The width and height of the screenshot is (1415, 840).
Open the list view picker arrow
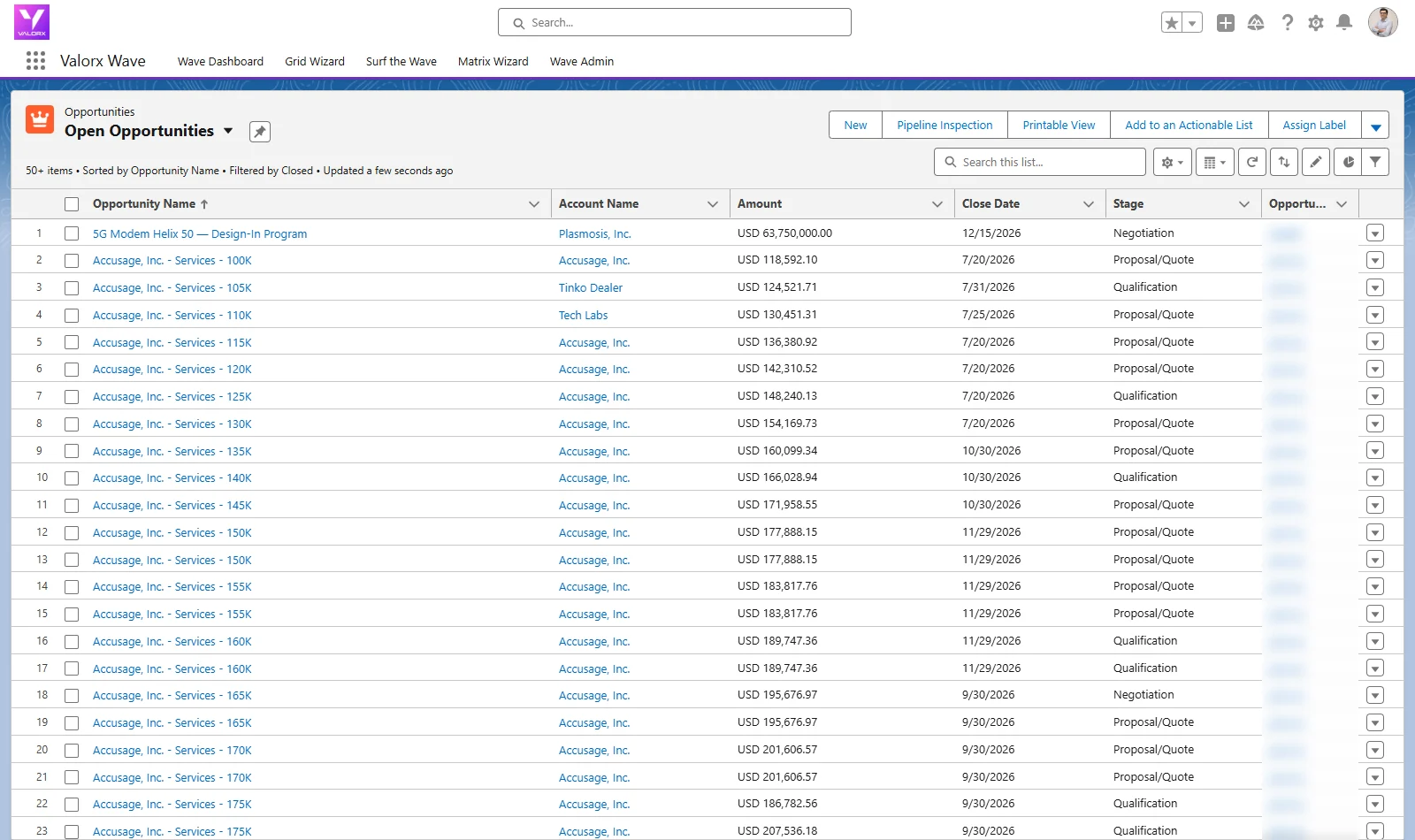click(x=228, y=131)
